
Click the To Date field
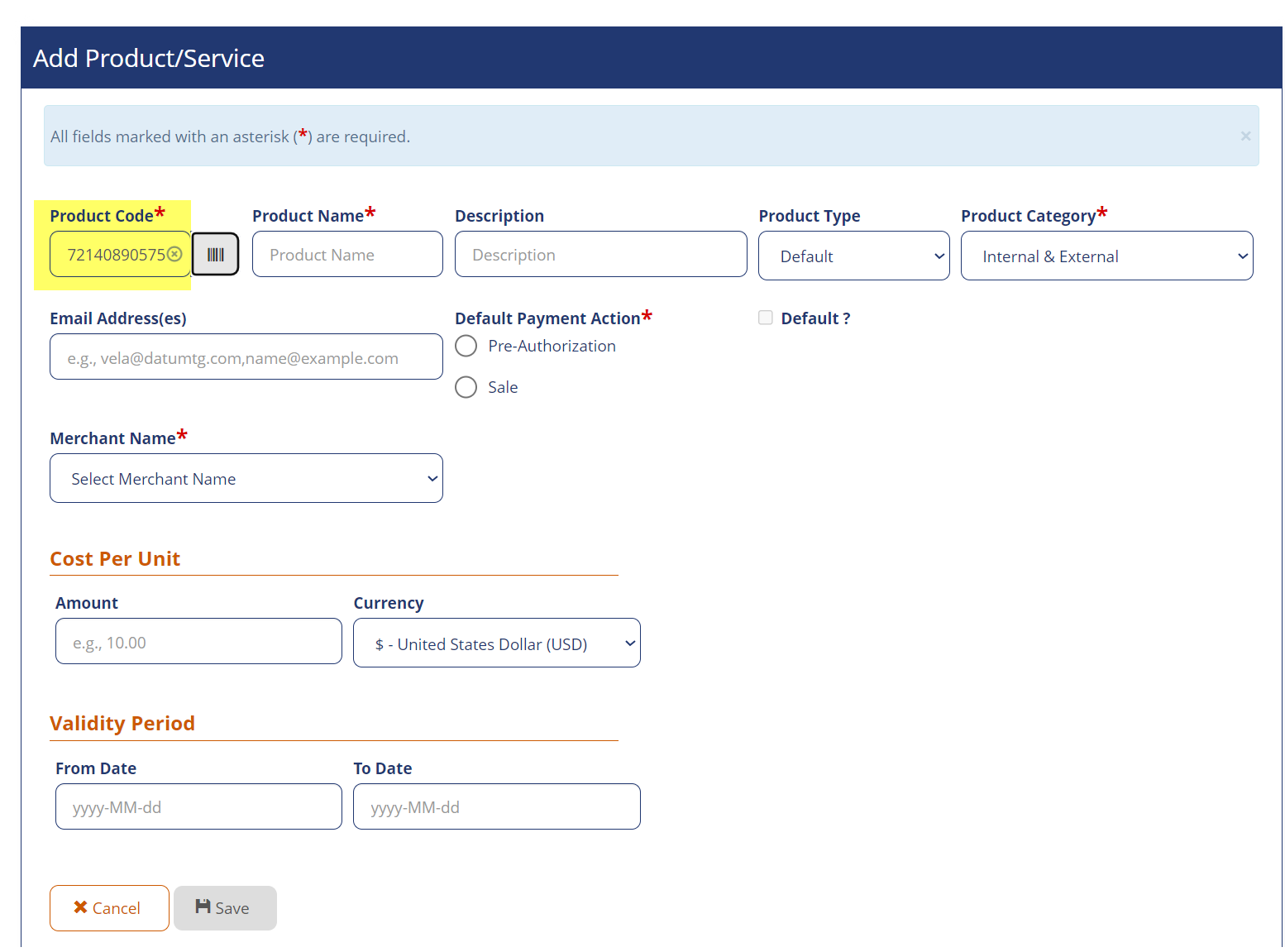pyautogui.click(x=496, y=807)
